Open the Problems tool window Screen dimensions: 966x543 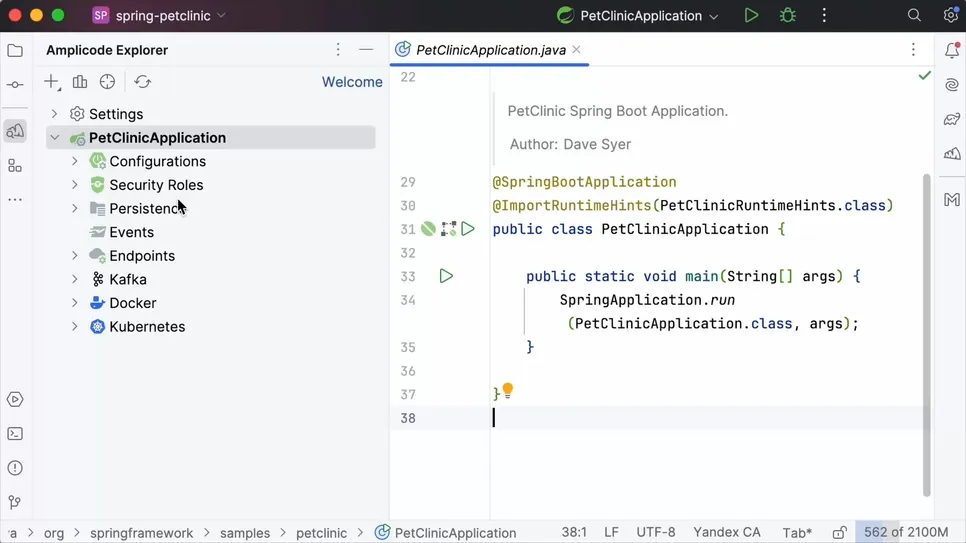coord(15,468)
